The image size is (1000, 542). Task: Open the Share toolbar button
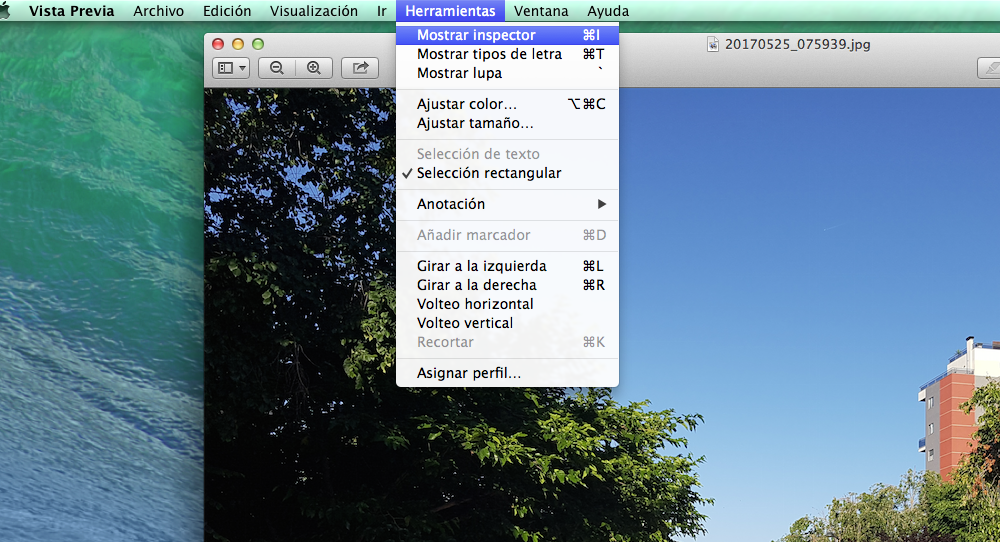tap(360, 68)
